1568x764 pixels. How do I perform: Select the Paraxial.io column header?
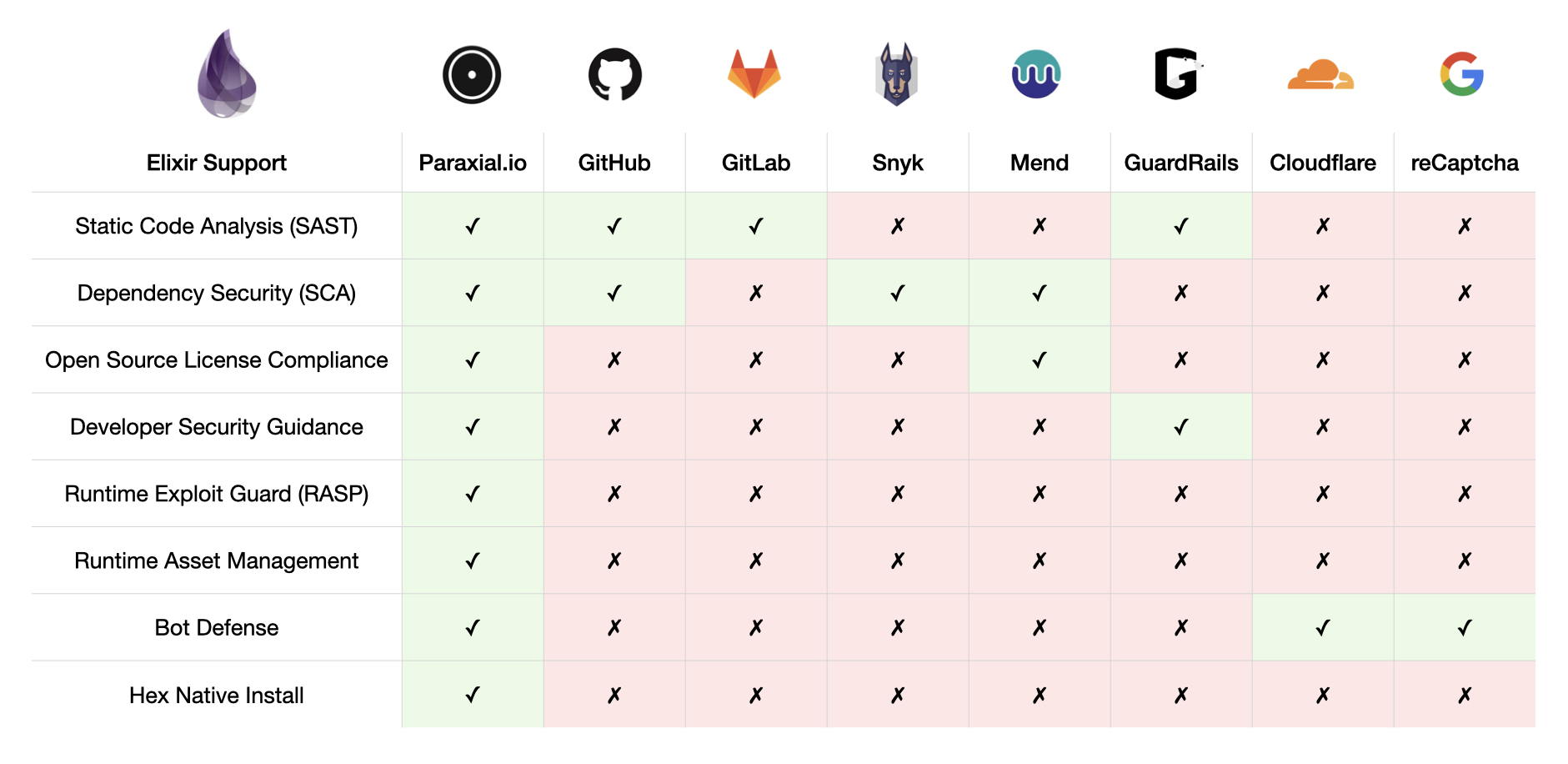(x=473, y=163)
